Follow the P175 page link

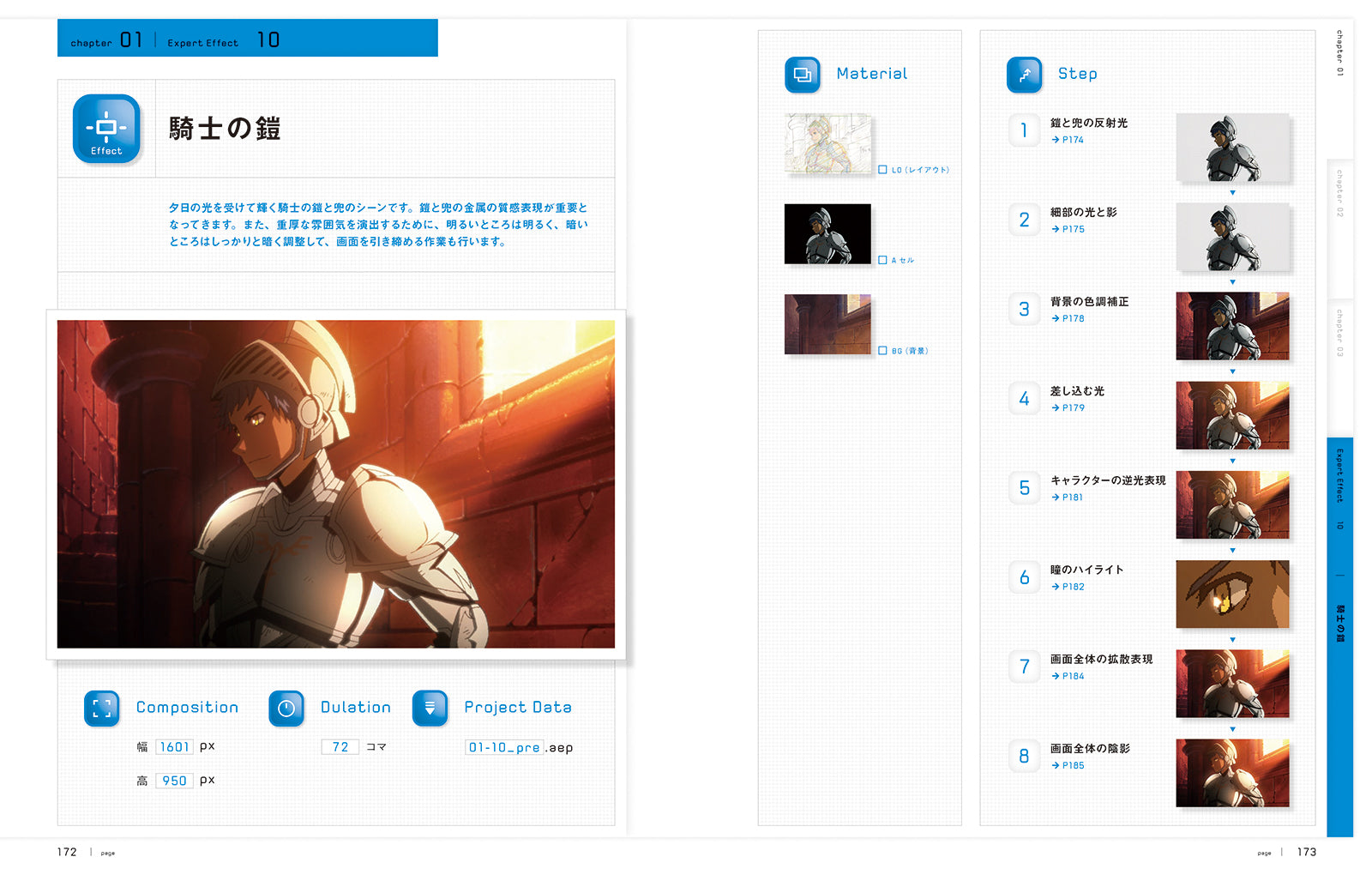(x=1068, y=229)
